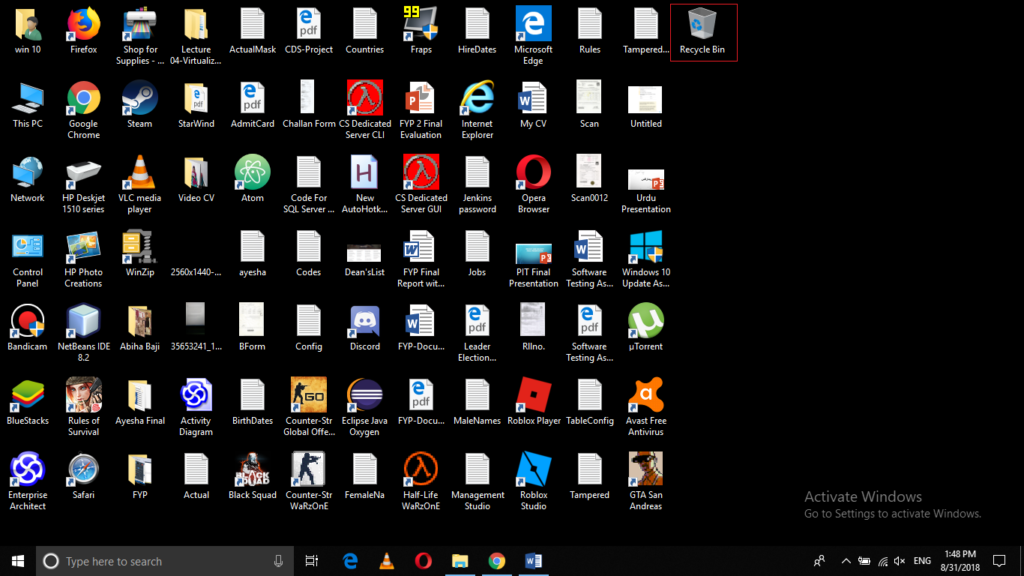Launch Edge from the taskbar

pos(350,561)
